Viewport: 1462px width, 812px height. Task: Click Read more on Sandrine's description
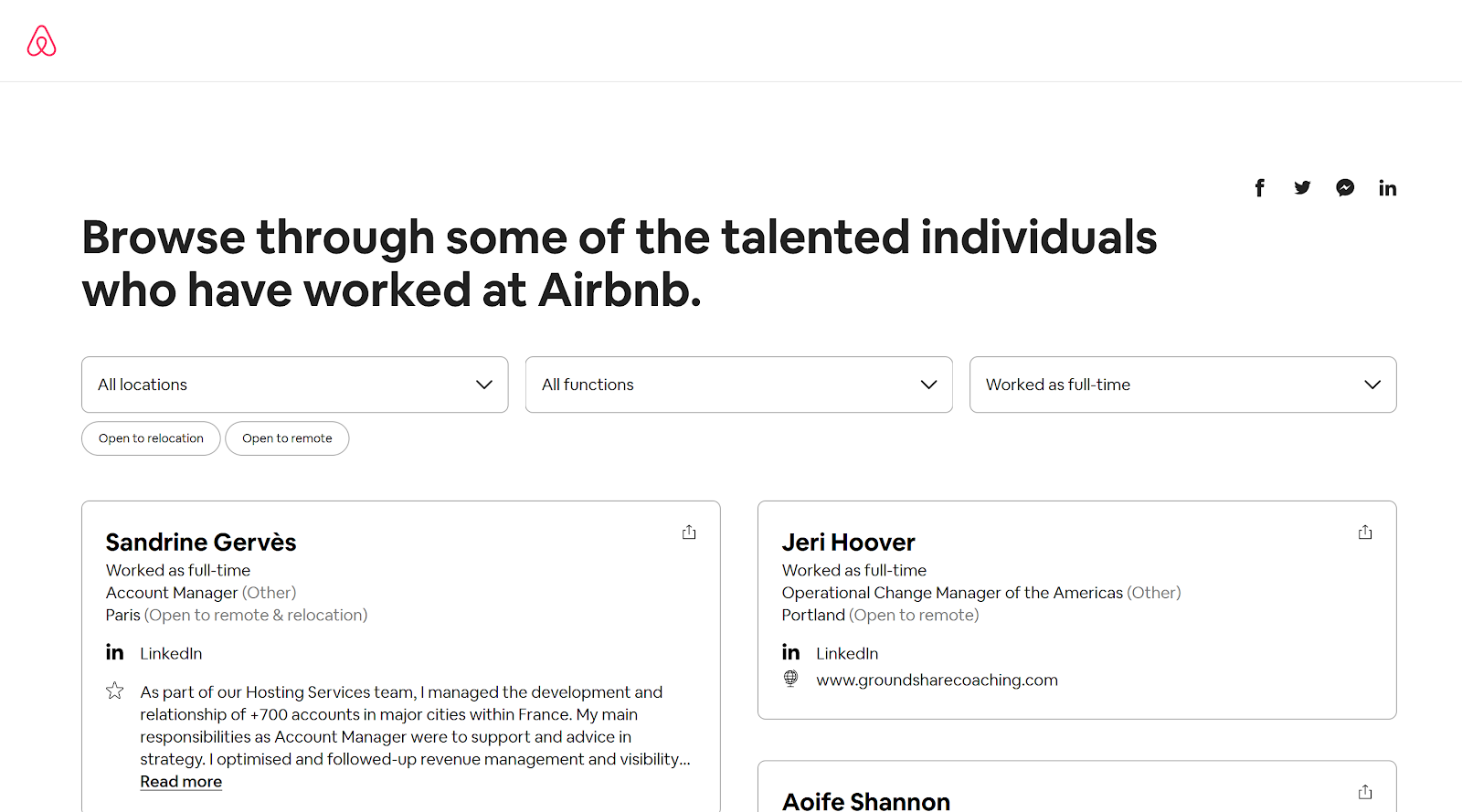pyautogui.click(x=181, y=782)
